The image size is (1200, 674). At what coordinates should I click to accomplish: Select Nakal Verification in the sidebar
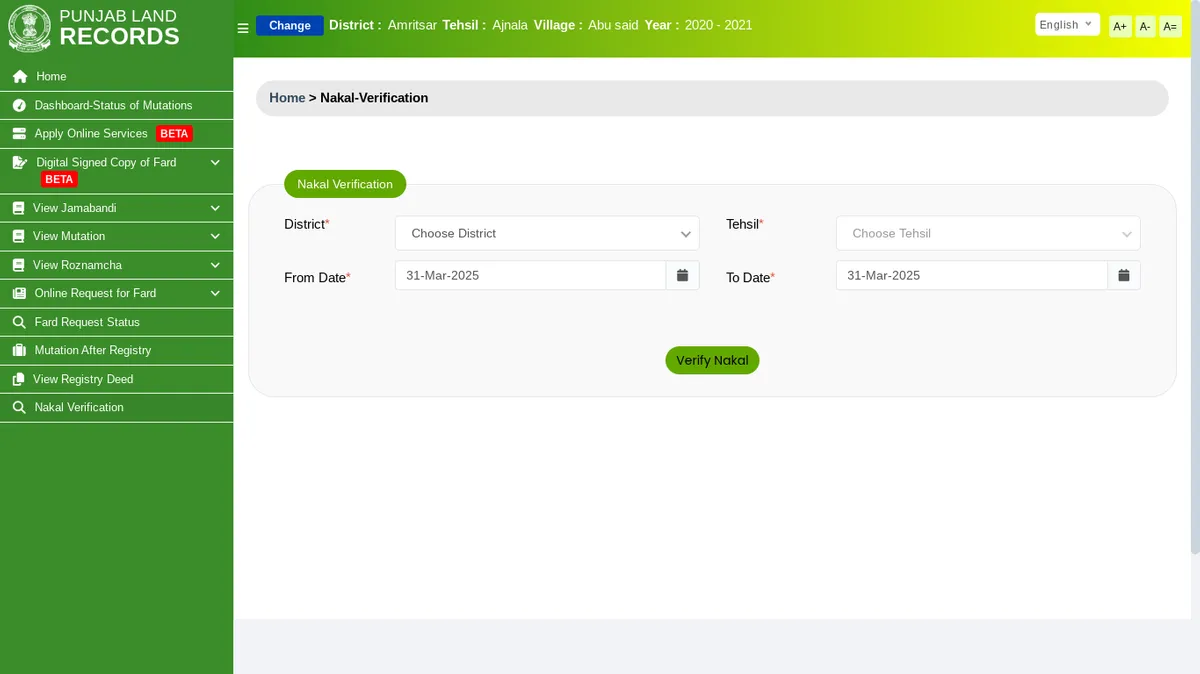click(x=79, y=407)
